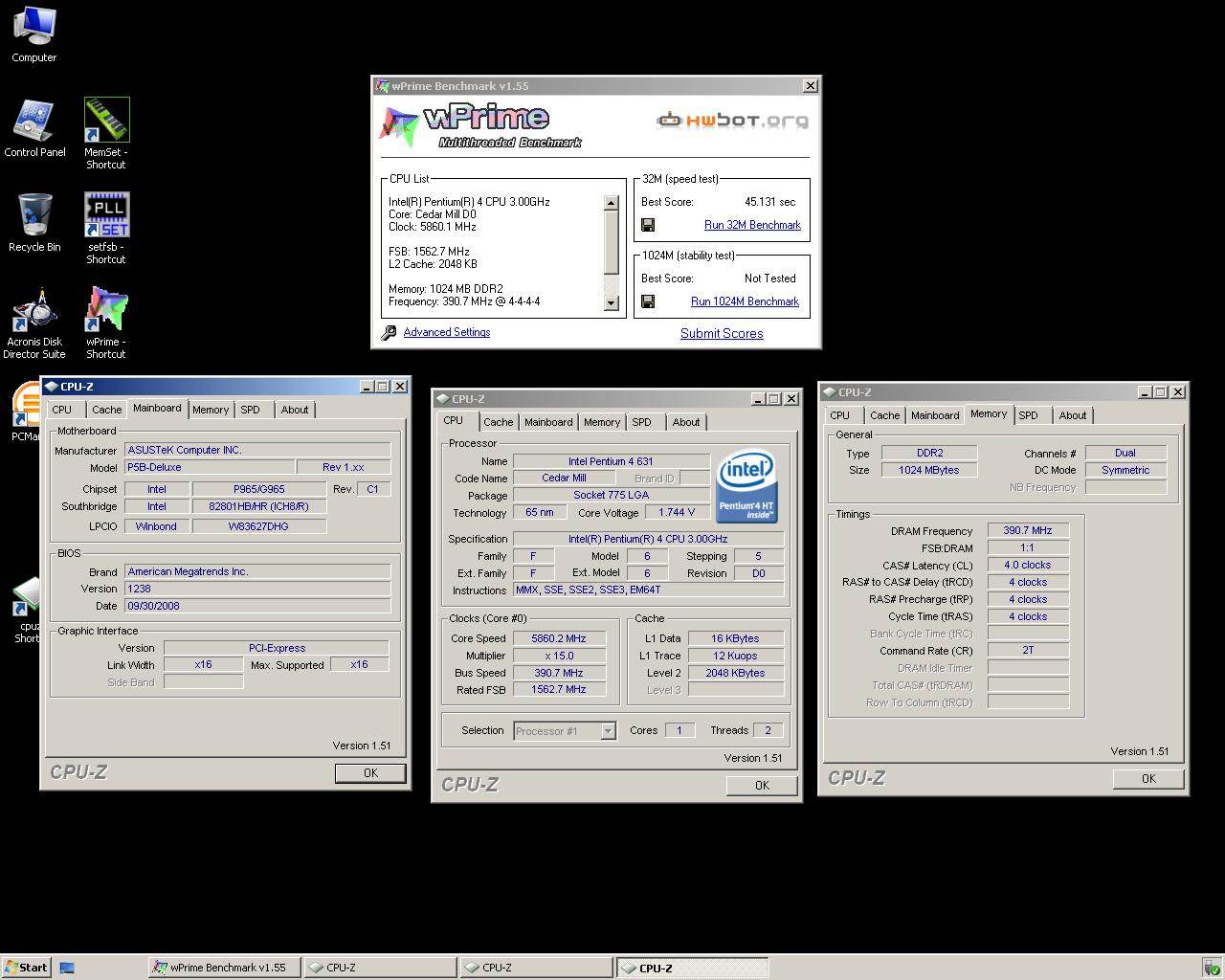The height and width of the screenshot is (980, 1225).
Task: Click the Multiplier x 15.0 value
Action: (559, 656)
